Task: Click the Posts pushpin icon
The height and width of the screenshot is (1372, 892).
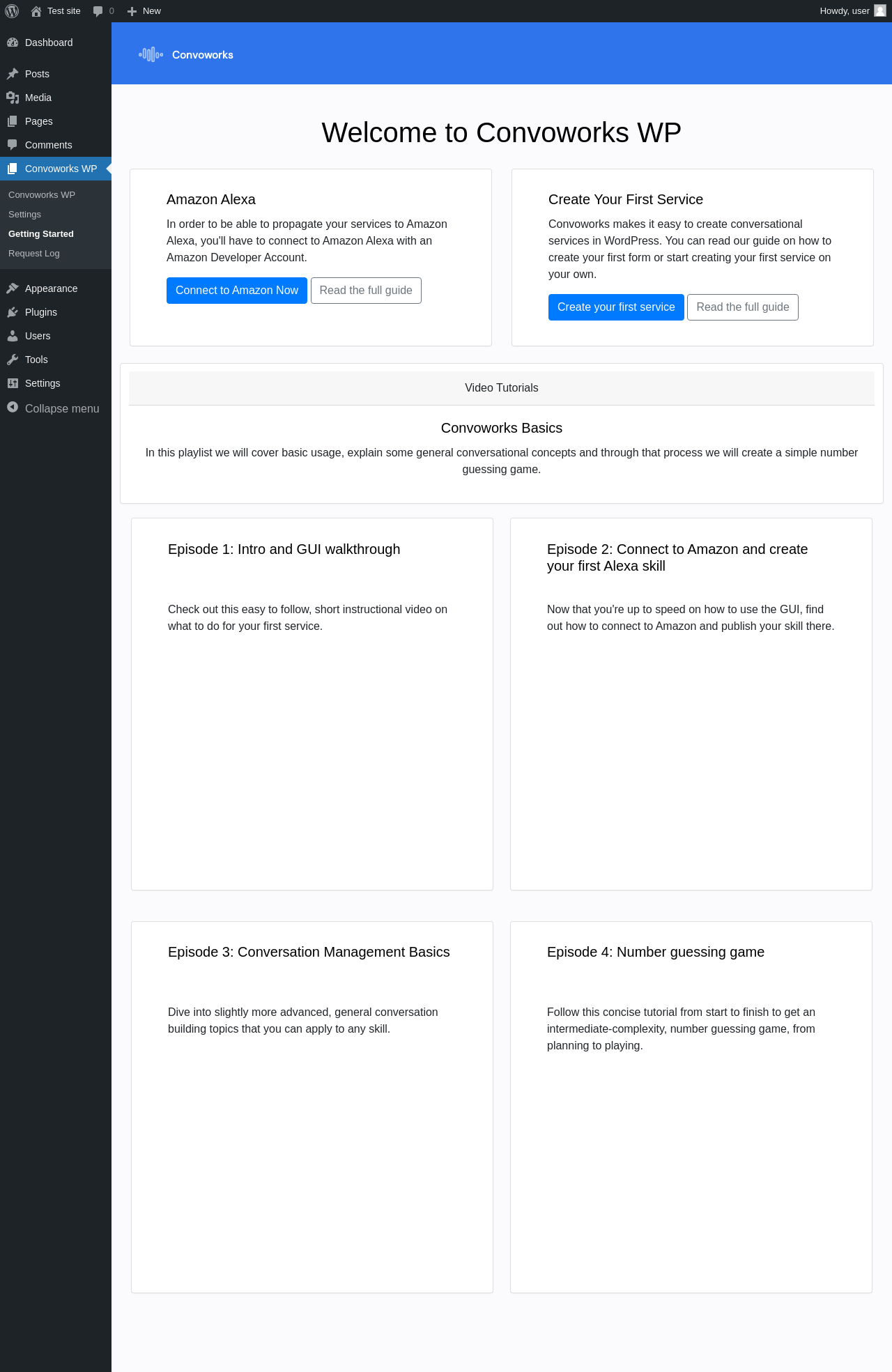Action: pos(13,74)
